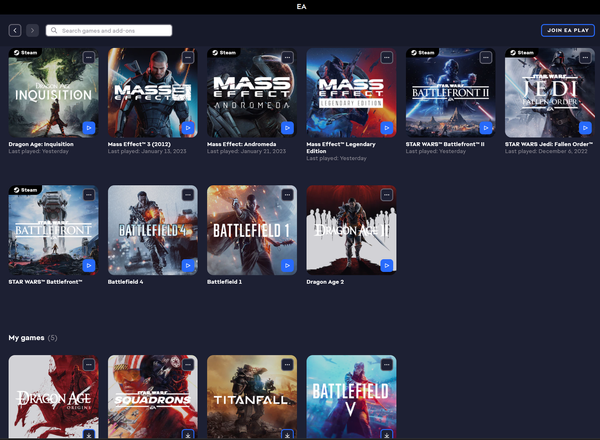Play Mass Effect 3 (2012)

pos(188,128)
